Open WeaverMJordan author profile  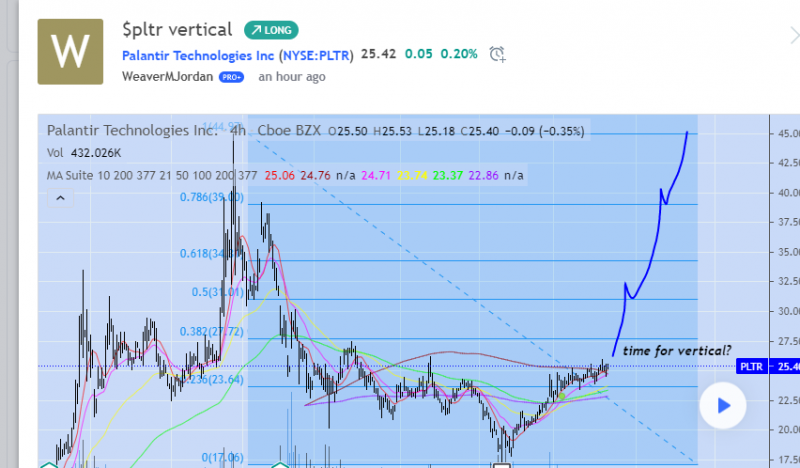point(168,76)
